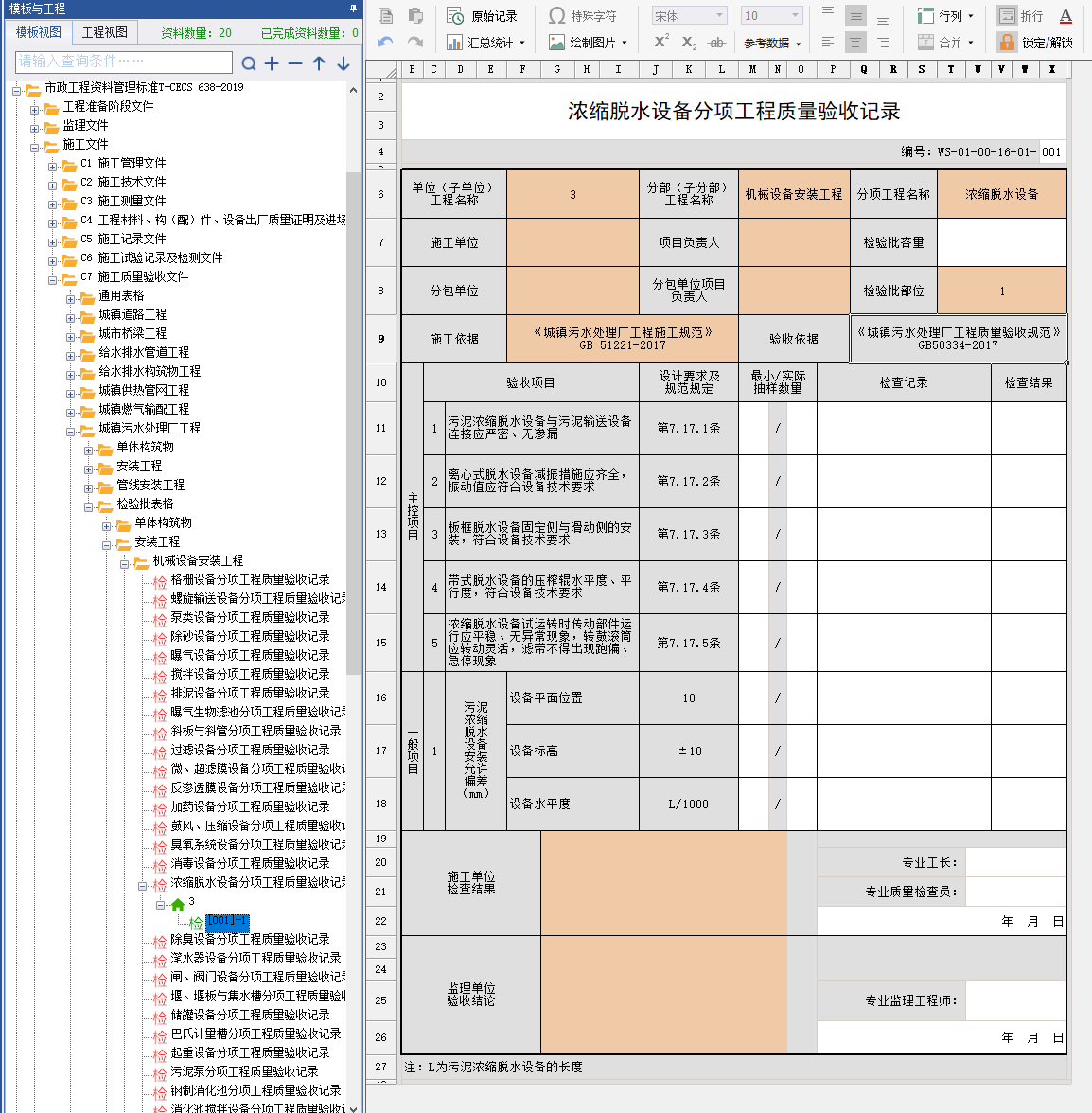Collapse 施工文件 folder
The image size is (1092, 1113).
point(34,149)
